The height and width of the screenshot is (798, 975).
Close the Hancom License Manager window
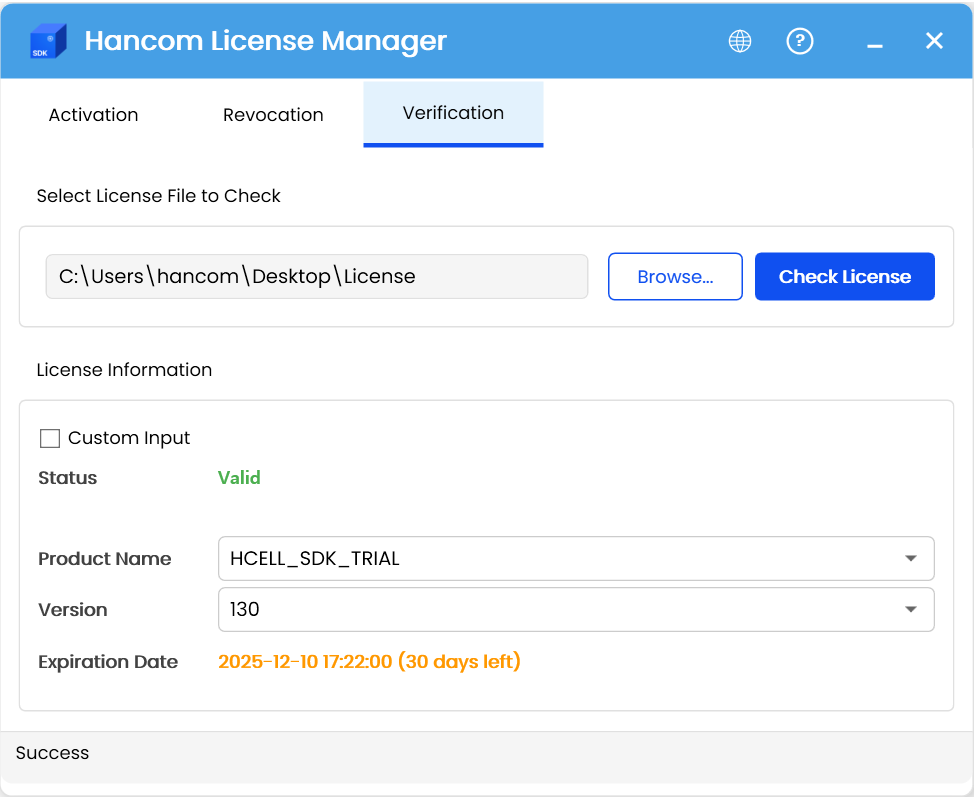934,41
